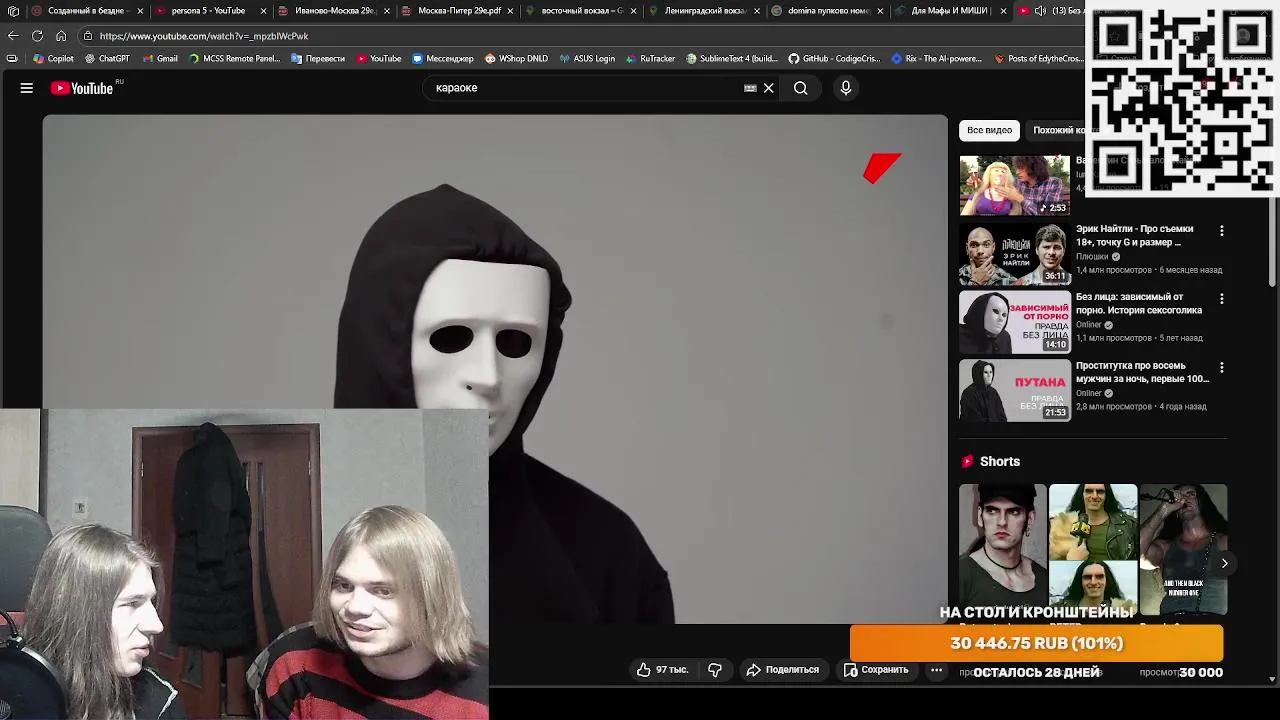The height and width of the screenshot is (720, 1280).
Task: Click the YouTube logo
Action: click(82, 88)
